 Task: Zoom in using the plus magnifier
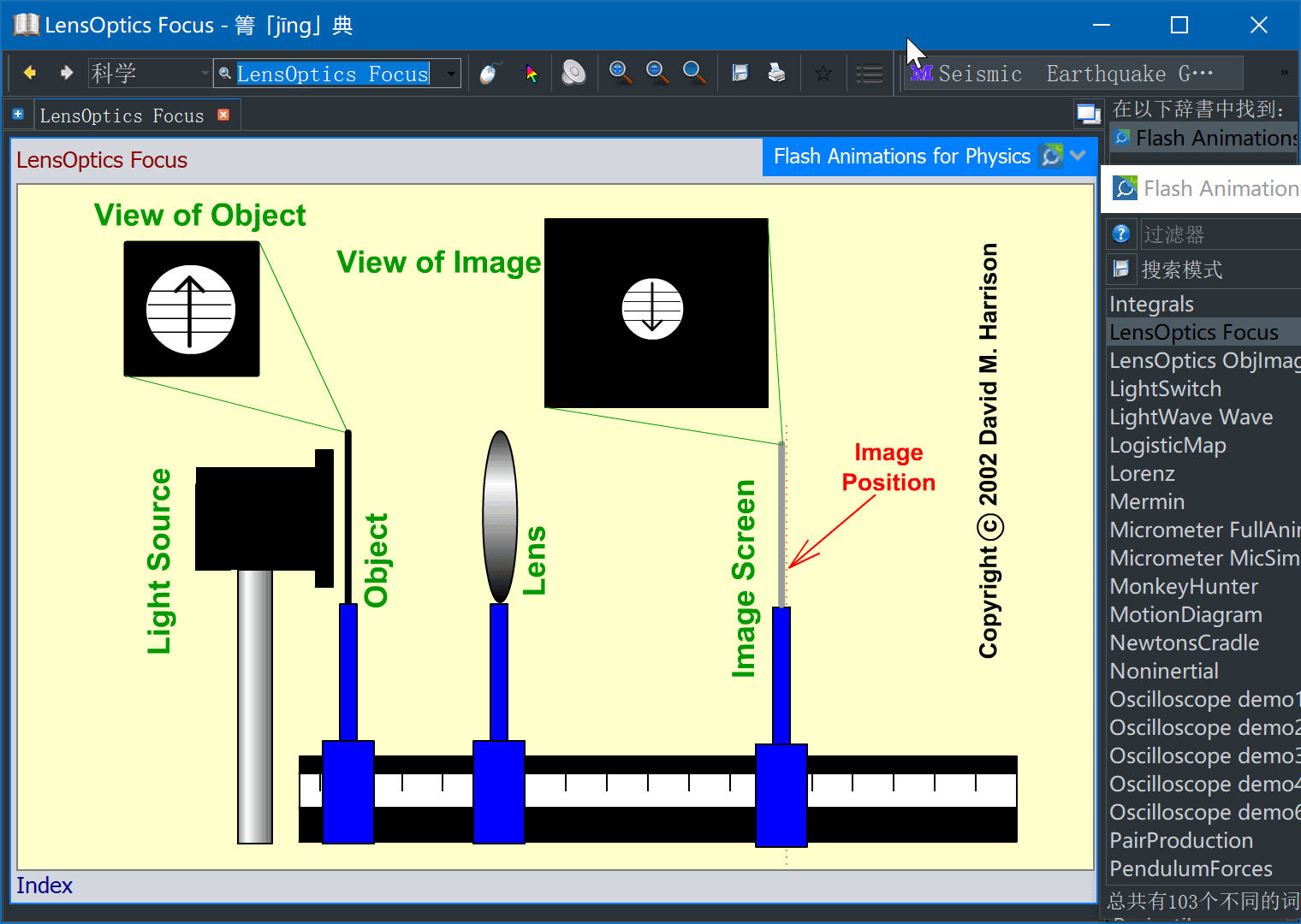[621, 74]
